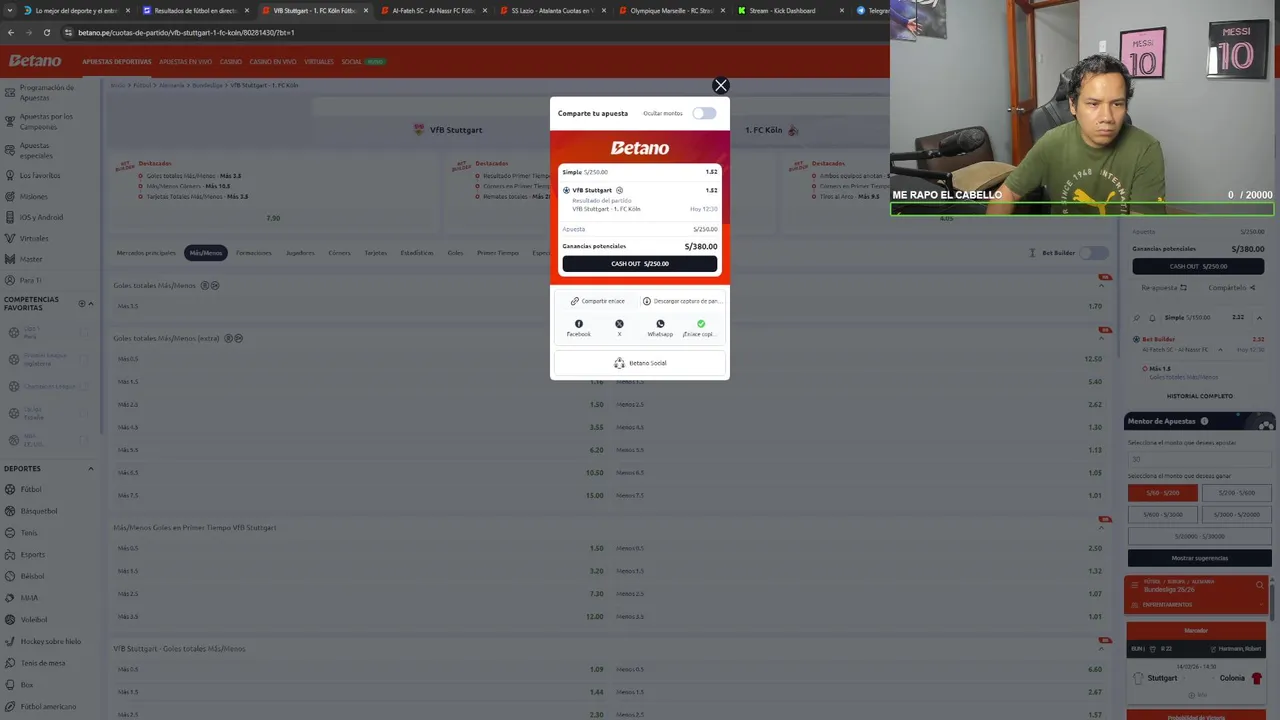Switch to Más/Menos market tab

[206, 253]
